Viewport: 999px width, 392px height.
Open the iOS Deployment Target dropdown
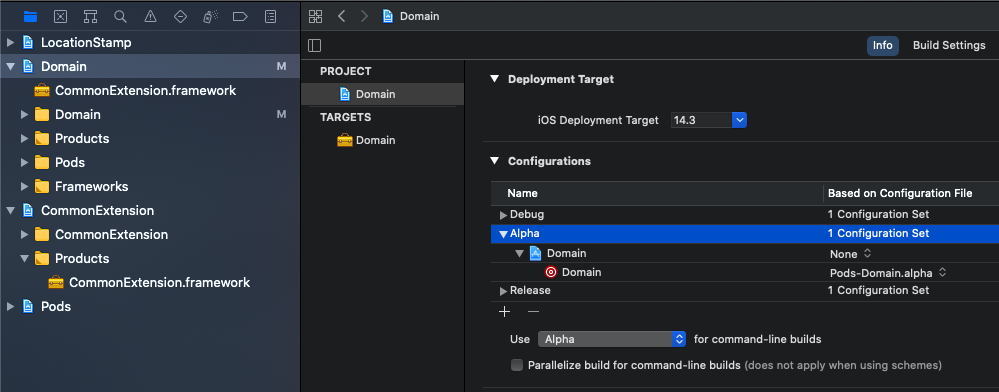pos(708,120)
